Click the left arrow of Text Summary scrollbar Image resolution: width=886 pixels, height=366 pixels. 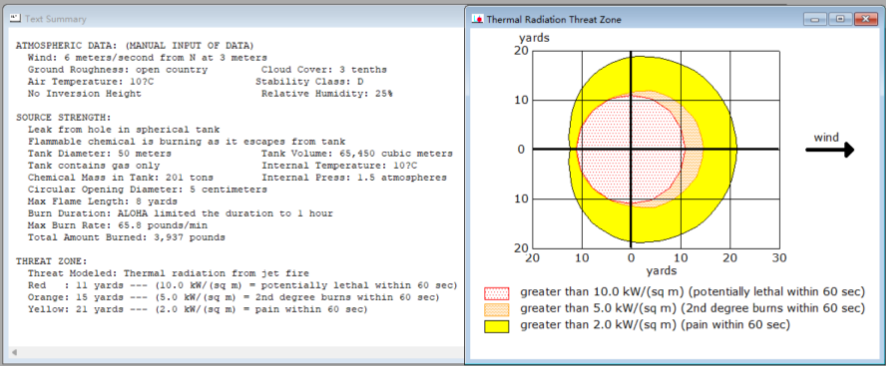(x=14, y=352)
